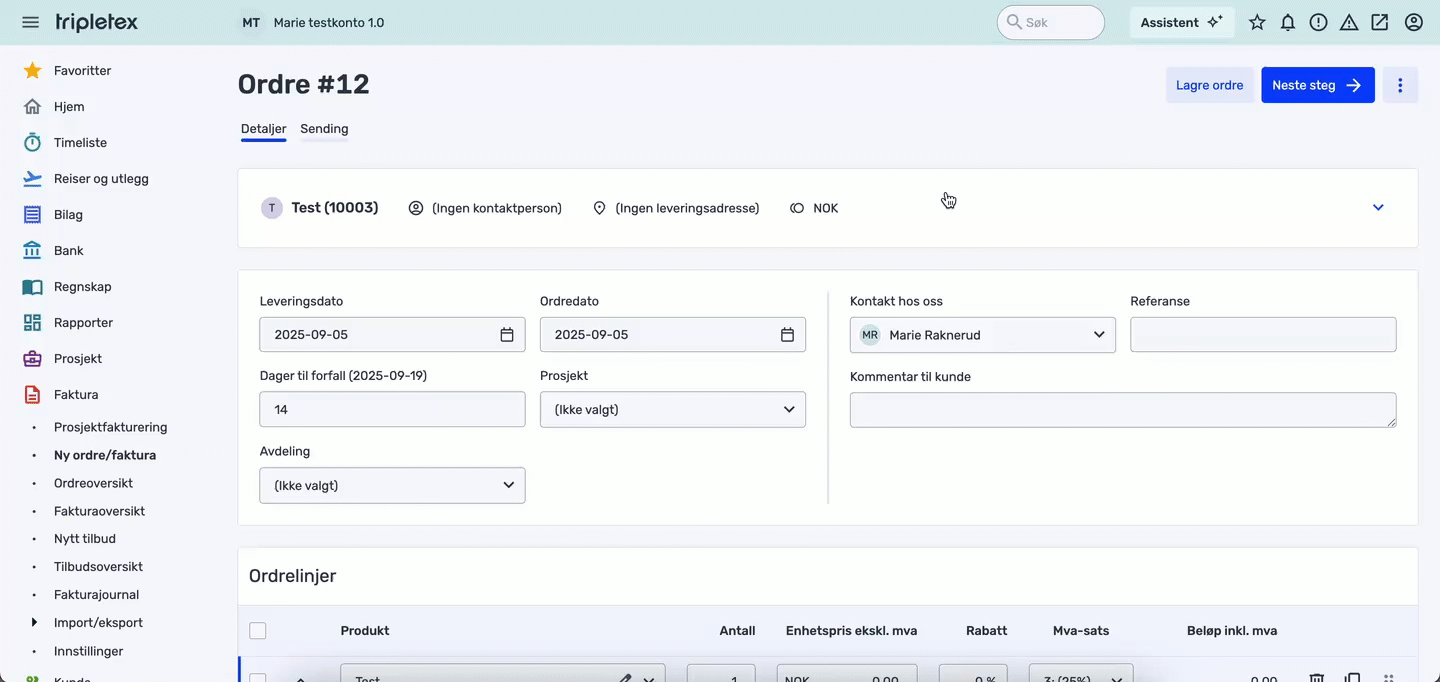This screenshot has width=1440, height=682.
Task: Click the Referanse input field
Action: (x=1263, y=335)
